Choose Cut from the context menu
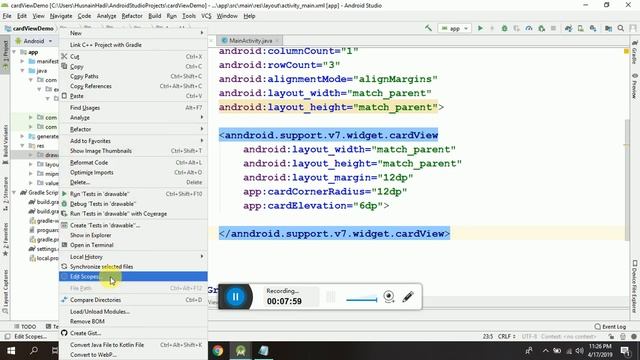Viewport: 640px width, 360px height. coord(133,56)
